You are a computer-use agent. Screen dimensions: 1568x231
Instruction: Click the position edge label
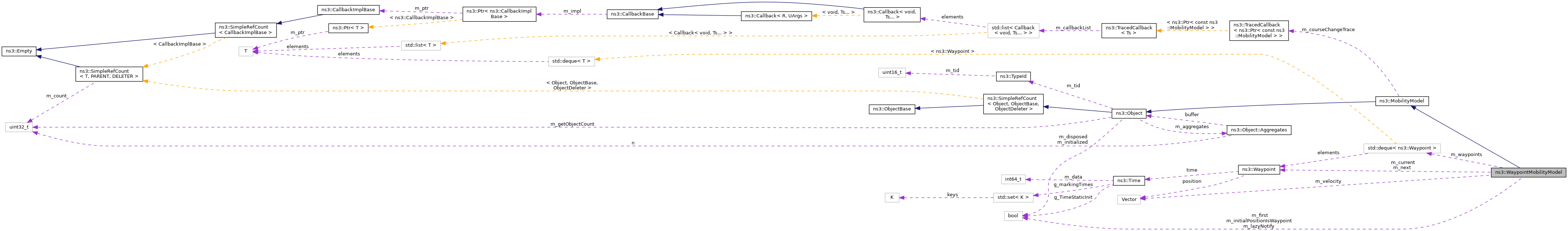(x=1192, y=181)
